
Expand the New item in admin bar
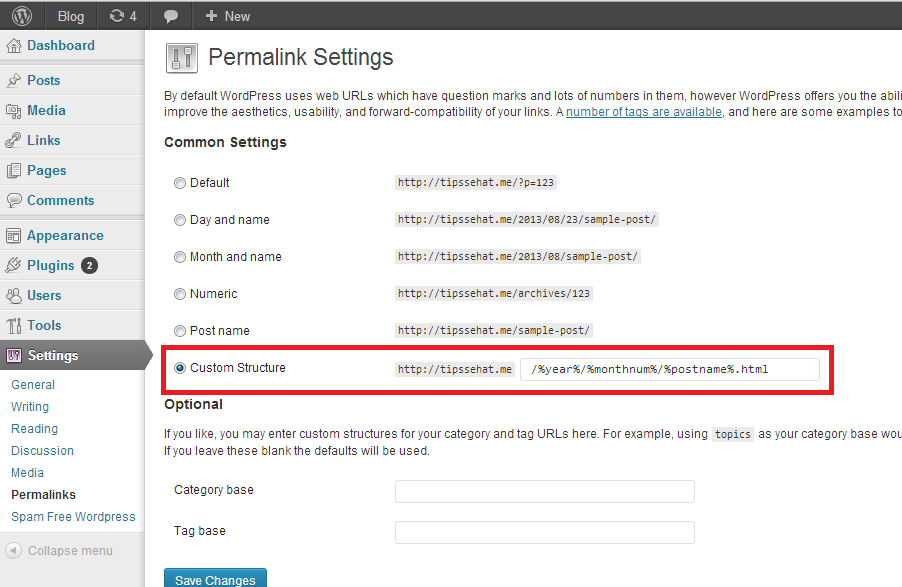coord(226,15)
